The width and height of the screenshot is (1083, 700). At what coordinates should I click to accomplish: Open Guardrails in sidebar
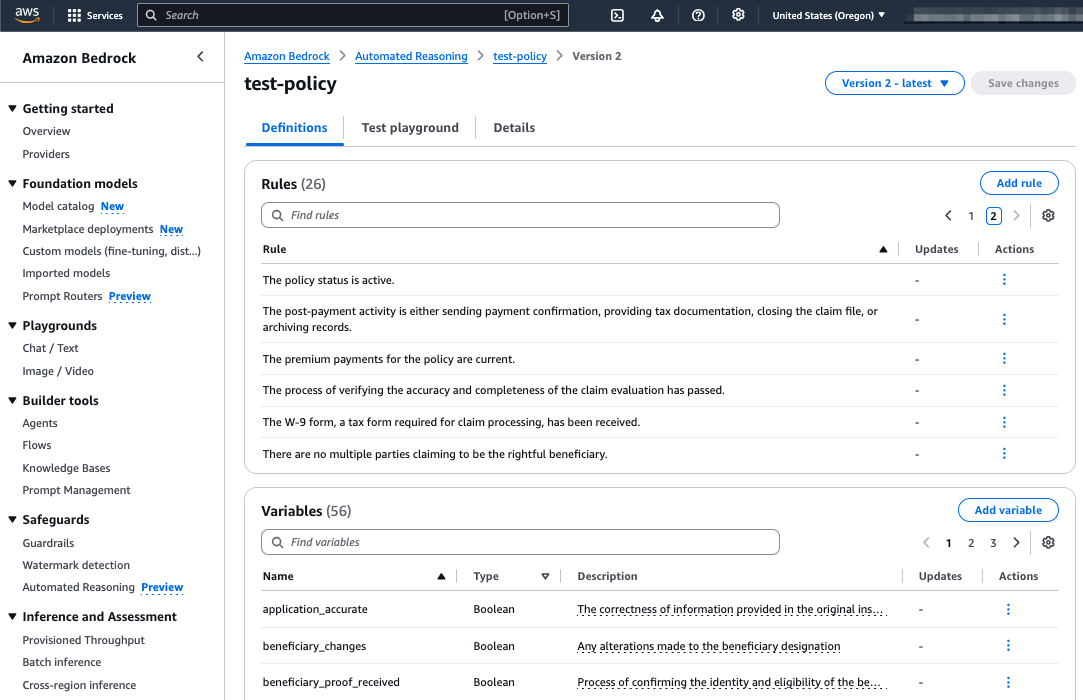pos(48,543)
